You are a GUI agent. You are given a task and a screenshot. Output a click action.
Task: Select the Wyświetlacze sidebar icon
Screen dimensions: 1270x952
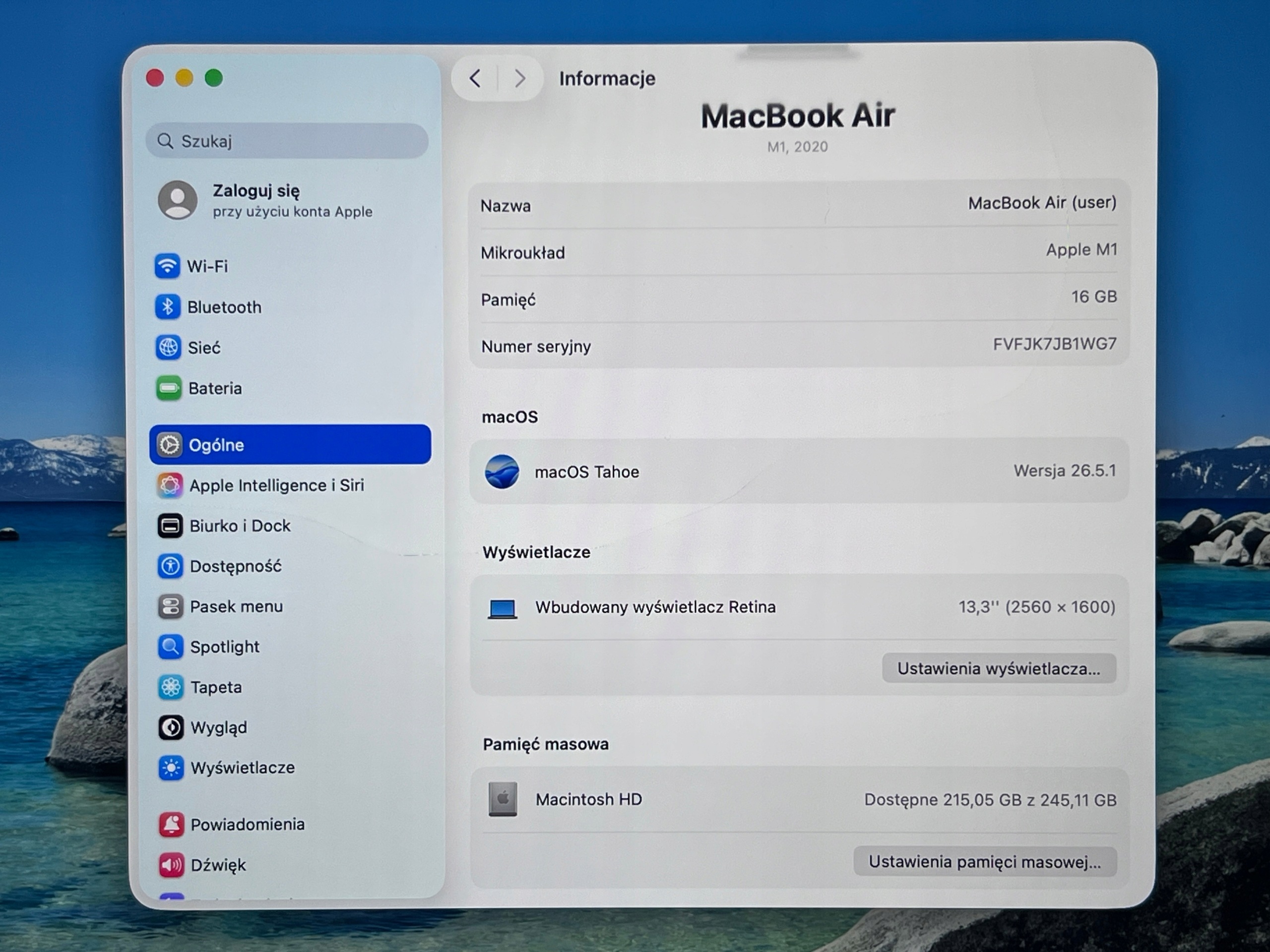pos(171,768)
